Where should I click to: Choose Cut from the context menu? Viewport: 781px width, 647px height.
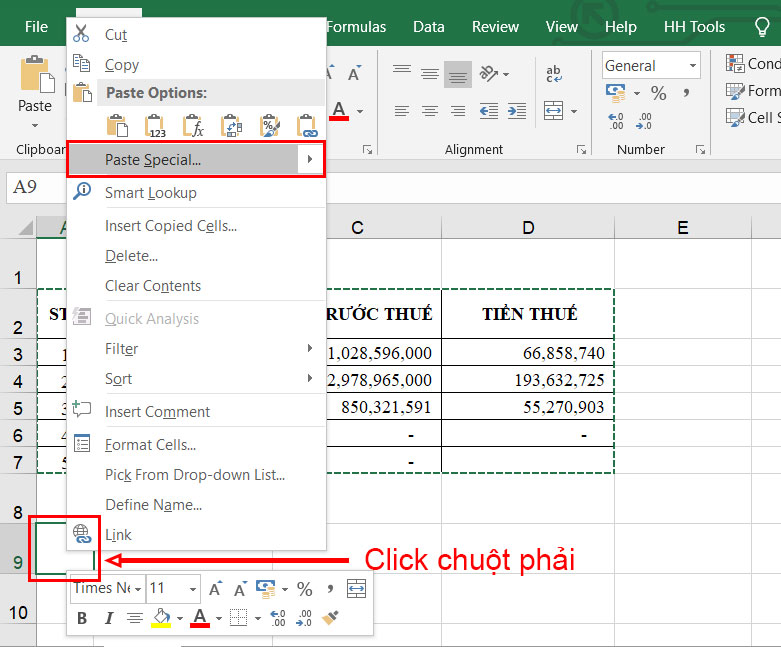[116, 35]
